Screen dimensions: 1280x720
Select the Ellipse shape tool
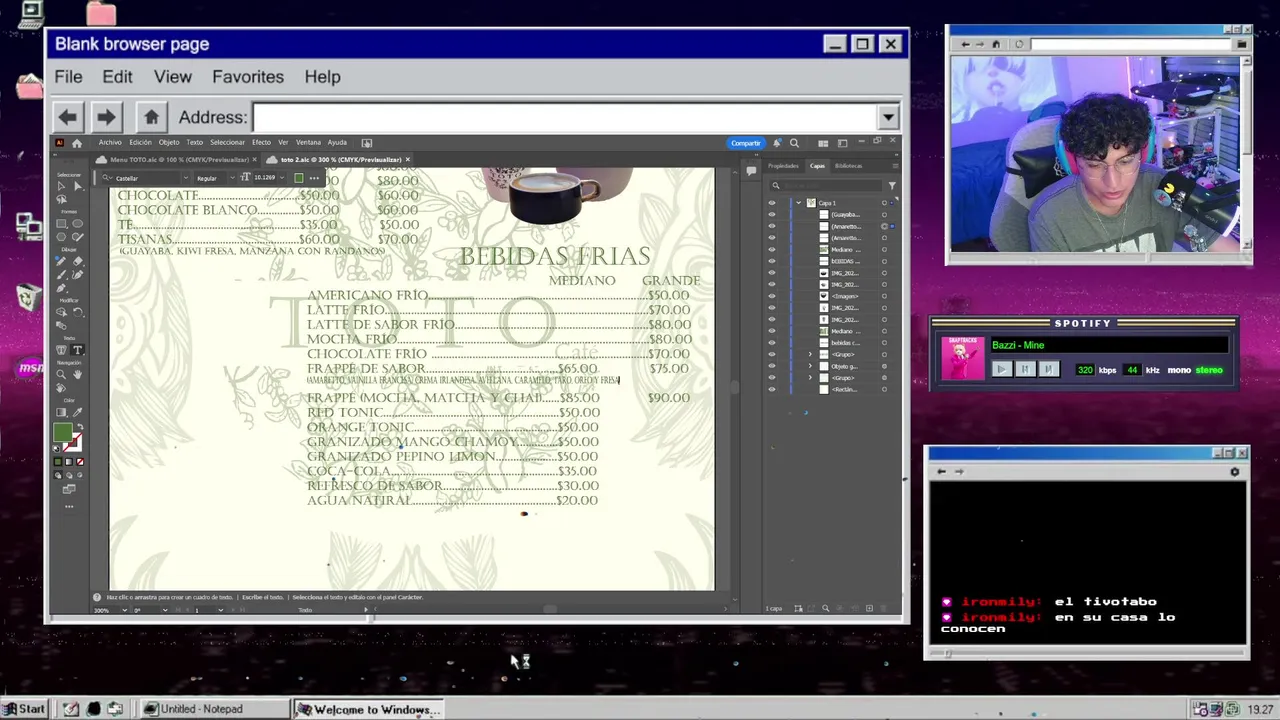[78, 223]
